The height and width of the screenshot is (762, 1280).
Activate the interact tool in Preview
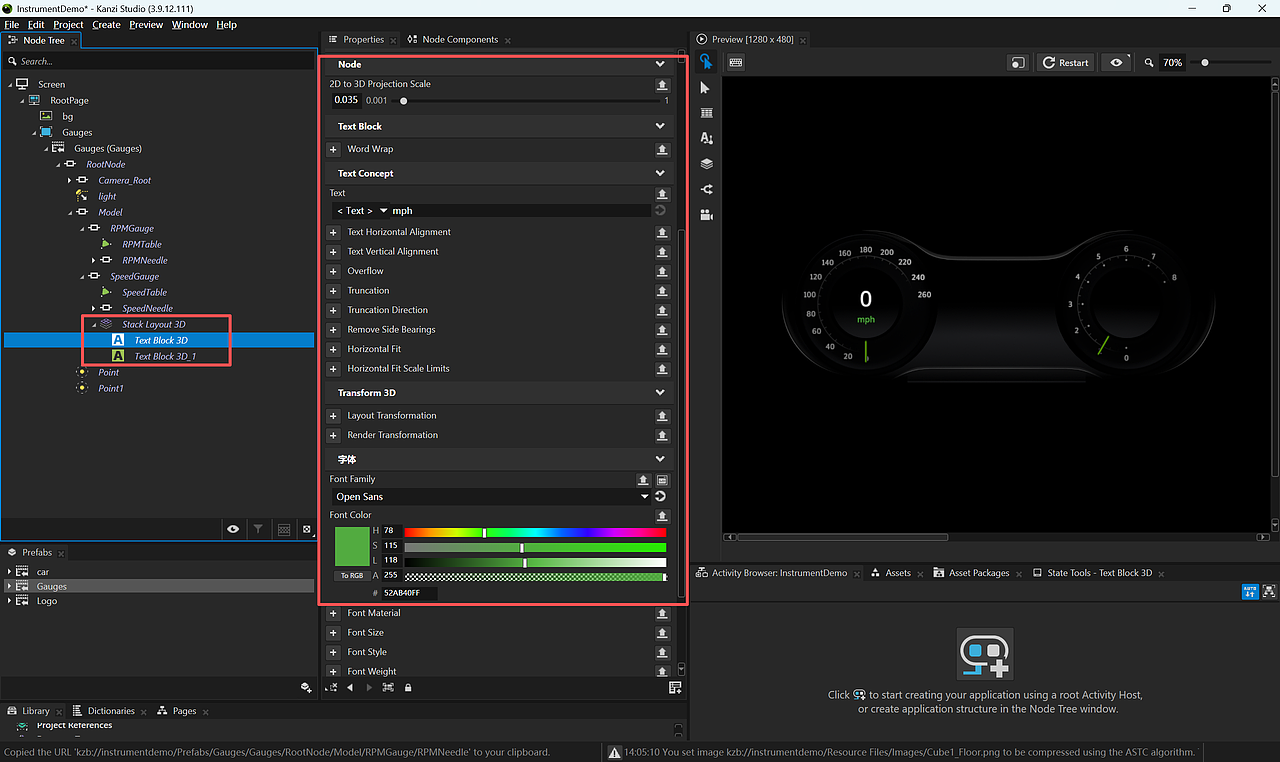point(706,62)
